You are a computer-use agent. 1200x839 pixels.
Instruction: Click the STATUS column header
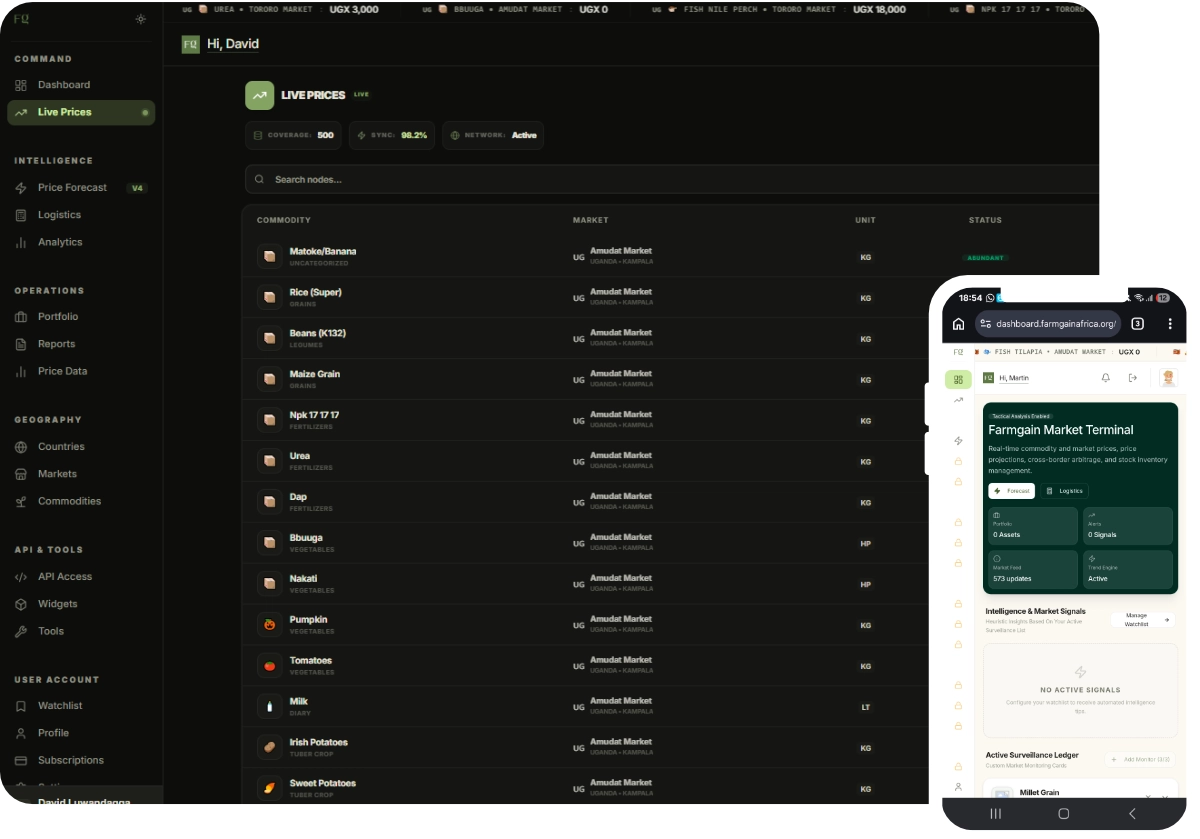tap(985, 220)
